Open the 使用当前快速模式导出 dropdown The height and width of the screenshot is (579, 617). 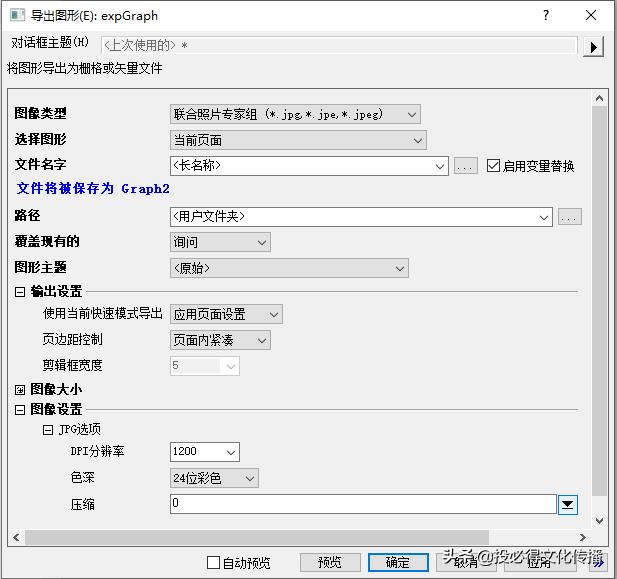[226, 314]
